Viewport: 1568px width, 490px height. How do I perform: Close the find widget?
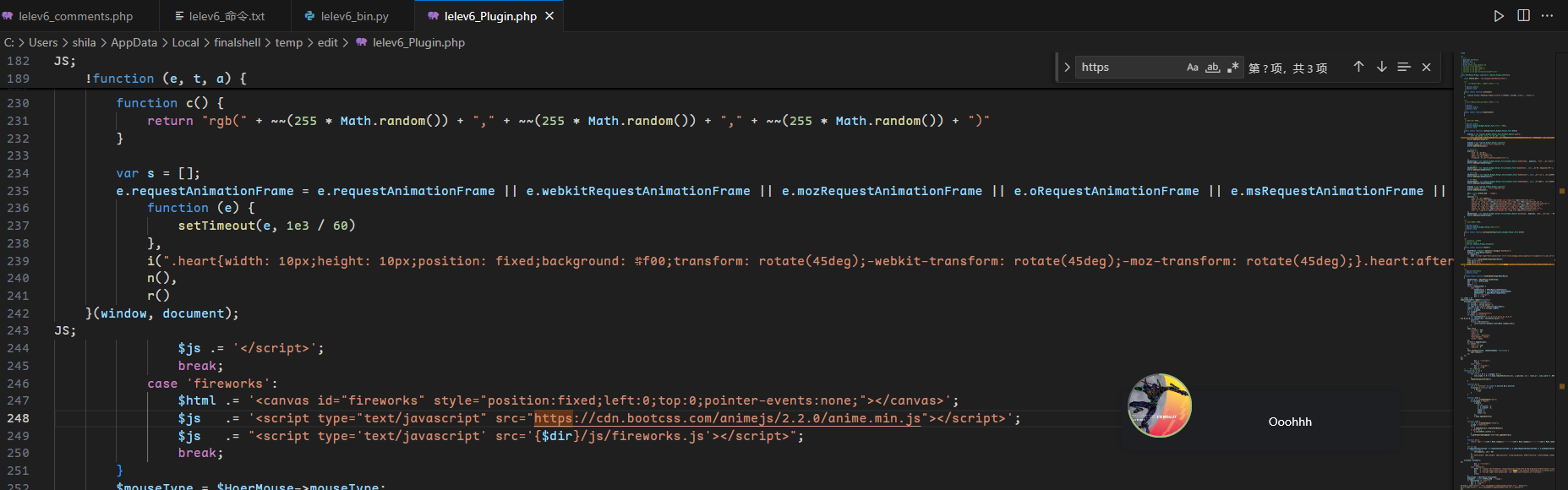1426,67
